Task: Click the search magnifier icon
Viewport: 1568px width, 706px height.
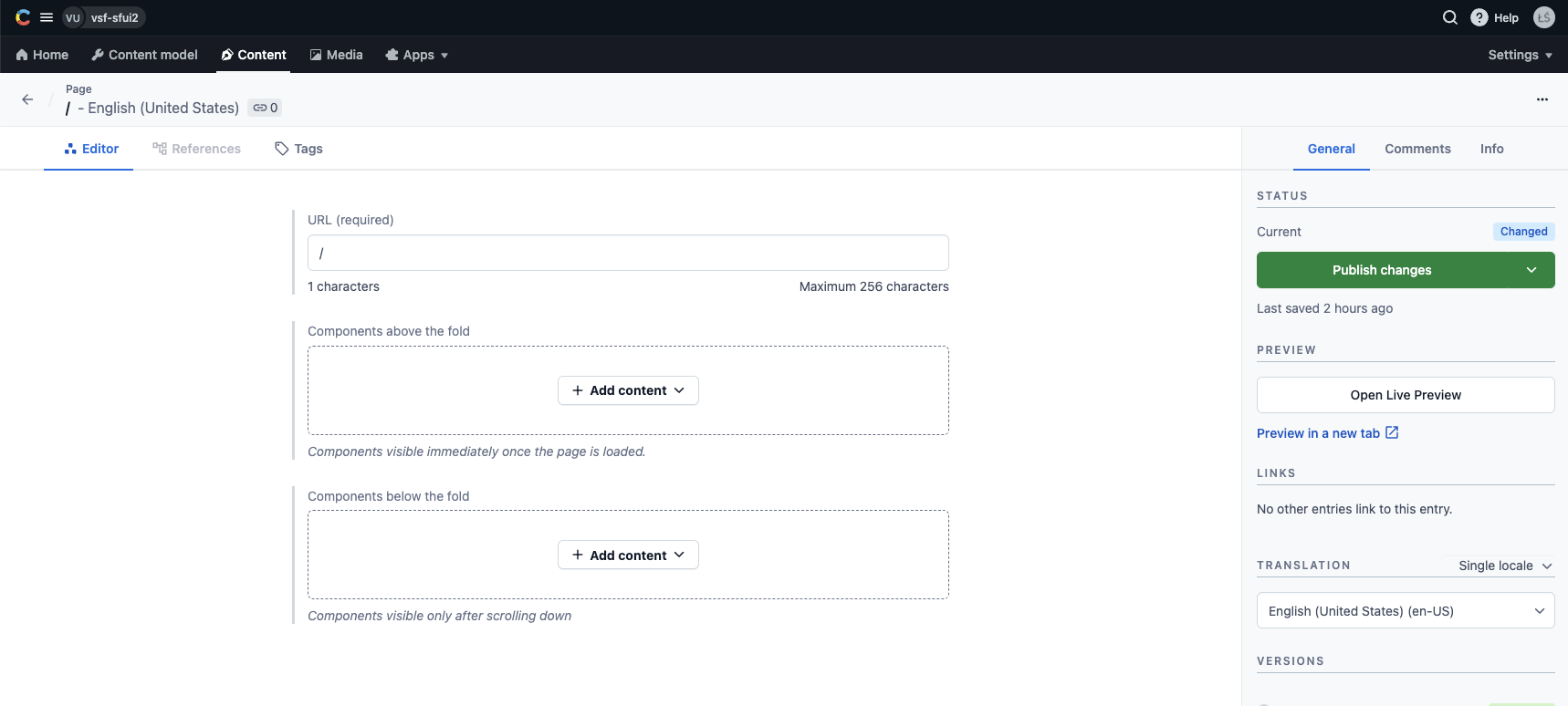Action: (1449, 17)
